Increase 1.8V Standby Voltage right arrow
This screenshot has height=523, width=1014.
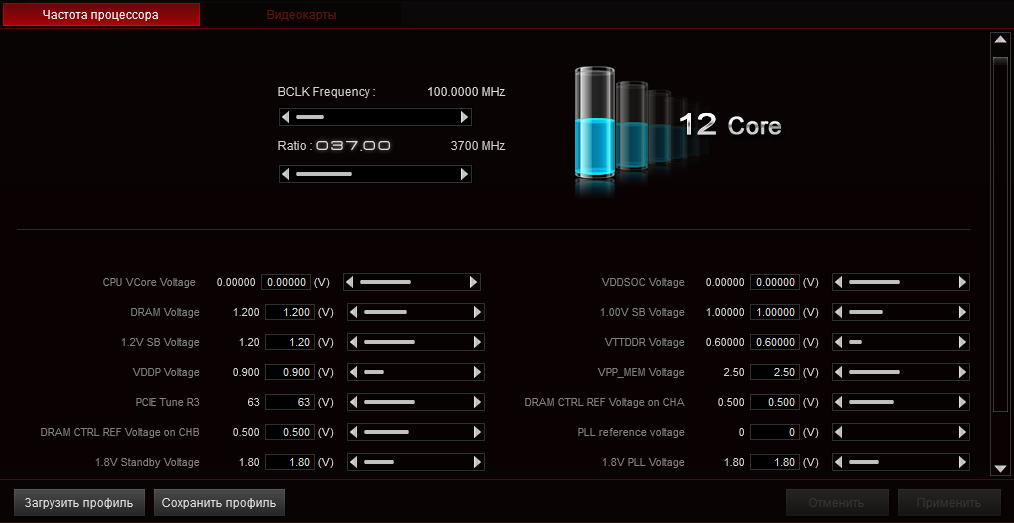coord(478,462)
